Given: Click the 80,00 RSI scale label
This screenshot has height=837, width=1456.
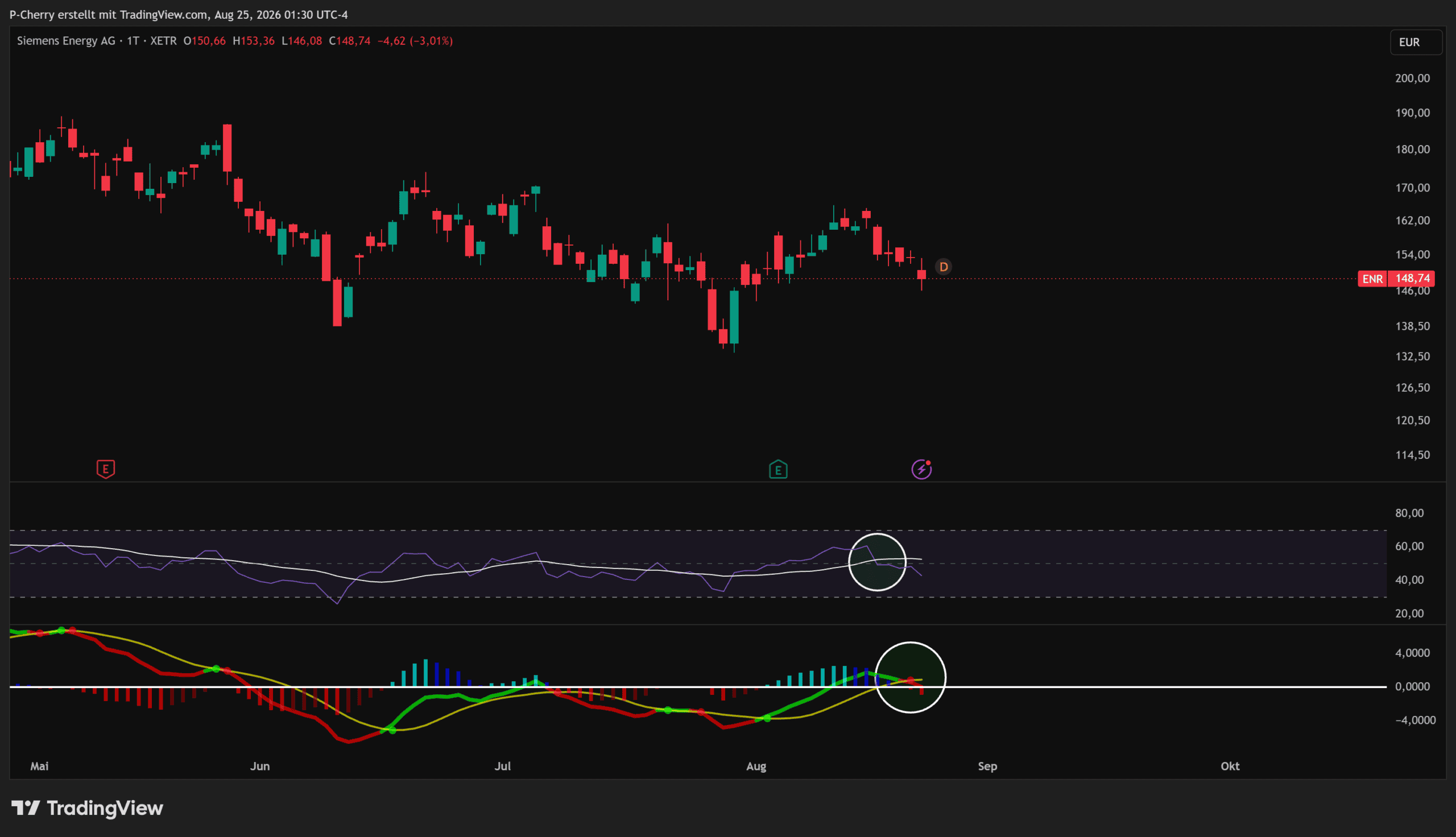Looking at the screenshot, I should tap(1409, 513).
